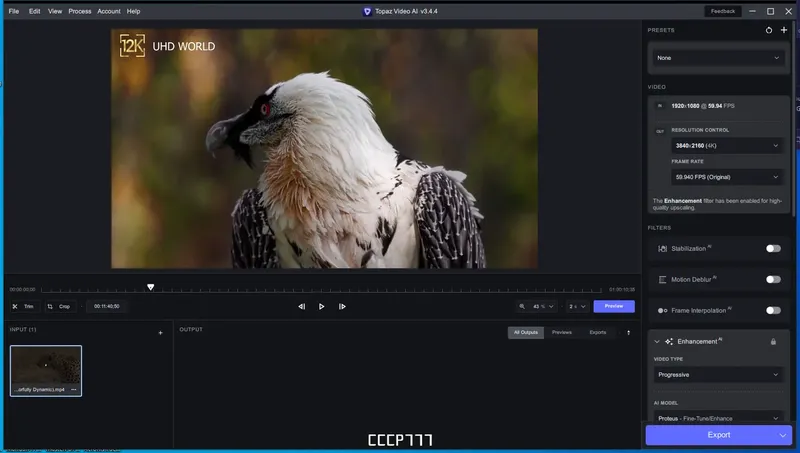Click the Enhancement sparkle icon
The image size is (800, 453).
tap(669, 341)
